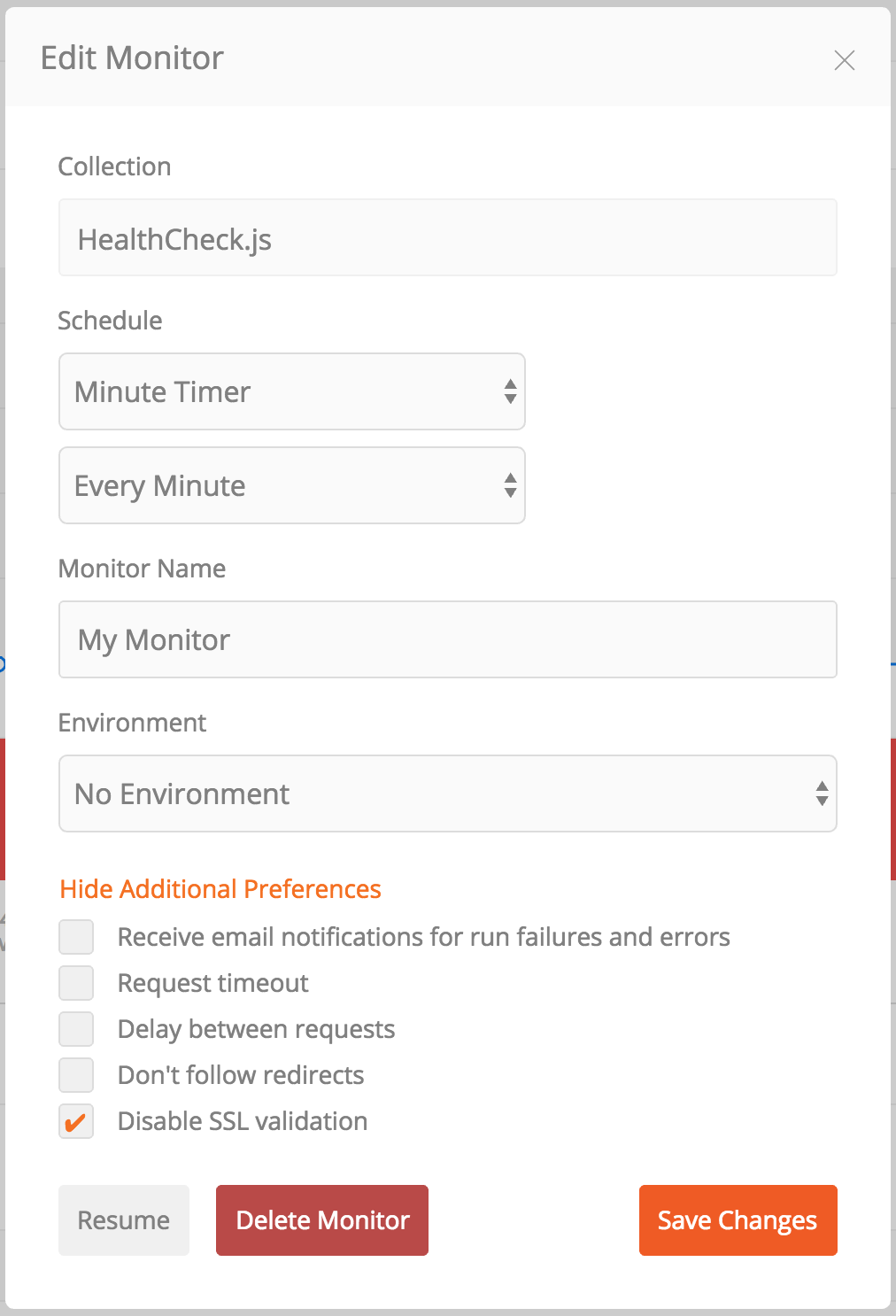Check the Don't follow redirects option
This screenshot has width=896, height=1316.
point(76,1075)
